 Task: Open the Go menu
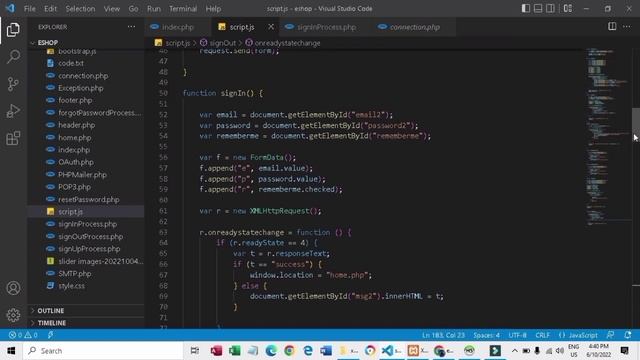tap(133, 9)
